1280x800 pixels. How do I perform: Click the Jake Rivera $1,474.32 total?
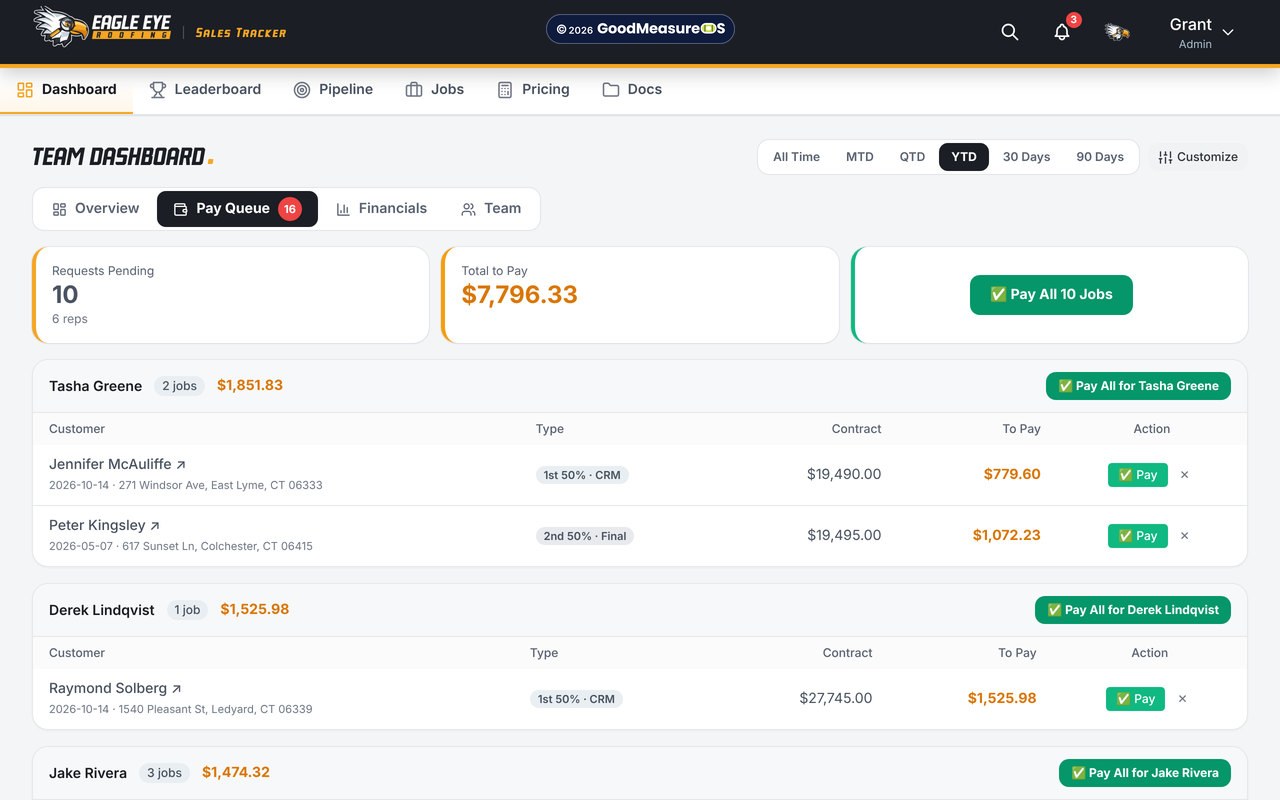click(236, 773)
